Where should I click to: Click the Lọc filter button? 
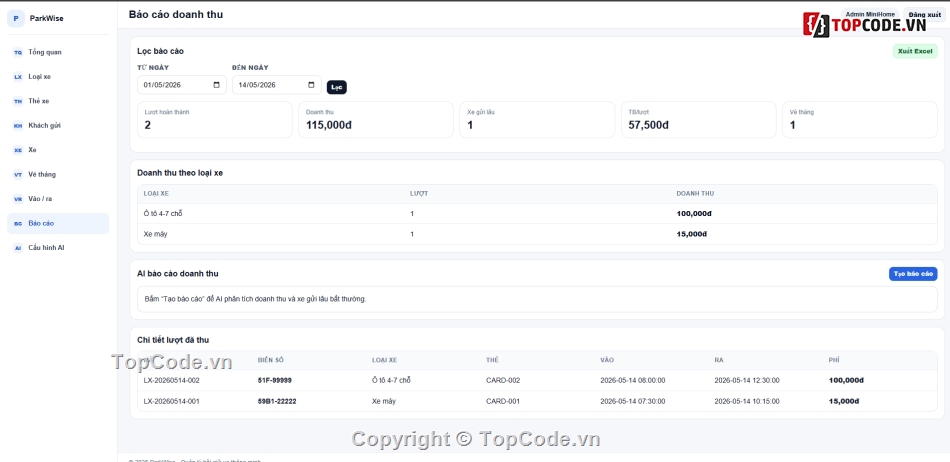[x=337, y=87]
